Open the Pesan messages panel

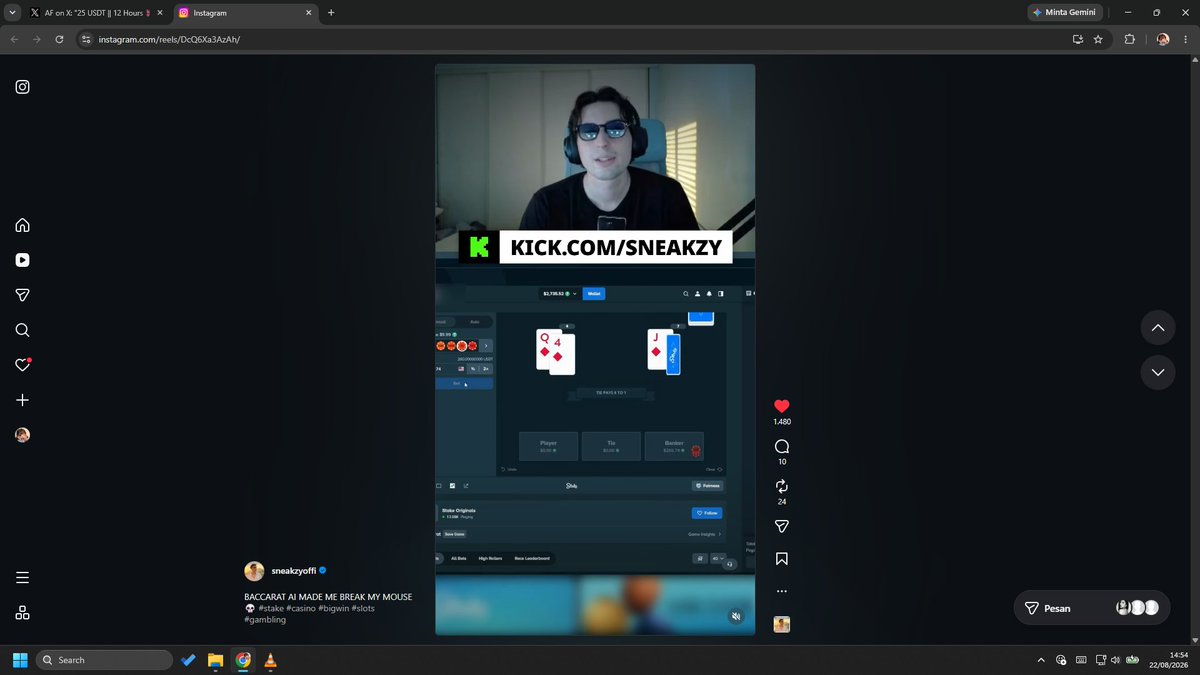tap(1094, 608)
